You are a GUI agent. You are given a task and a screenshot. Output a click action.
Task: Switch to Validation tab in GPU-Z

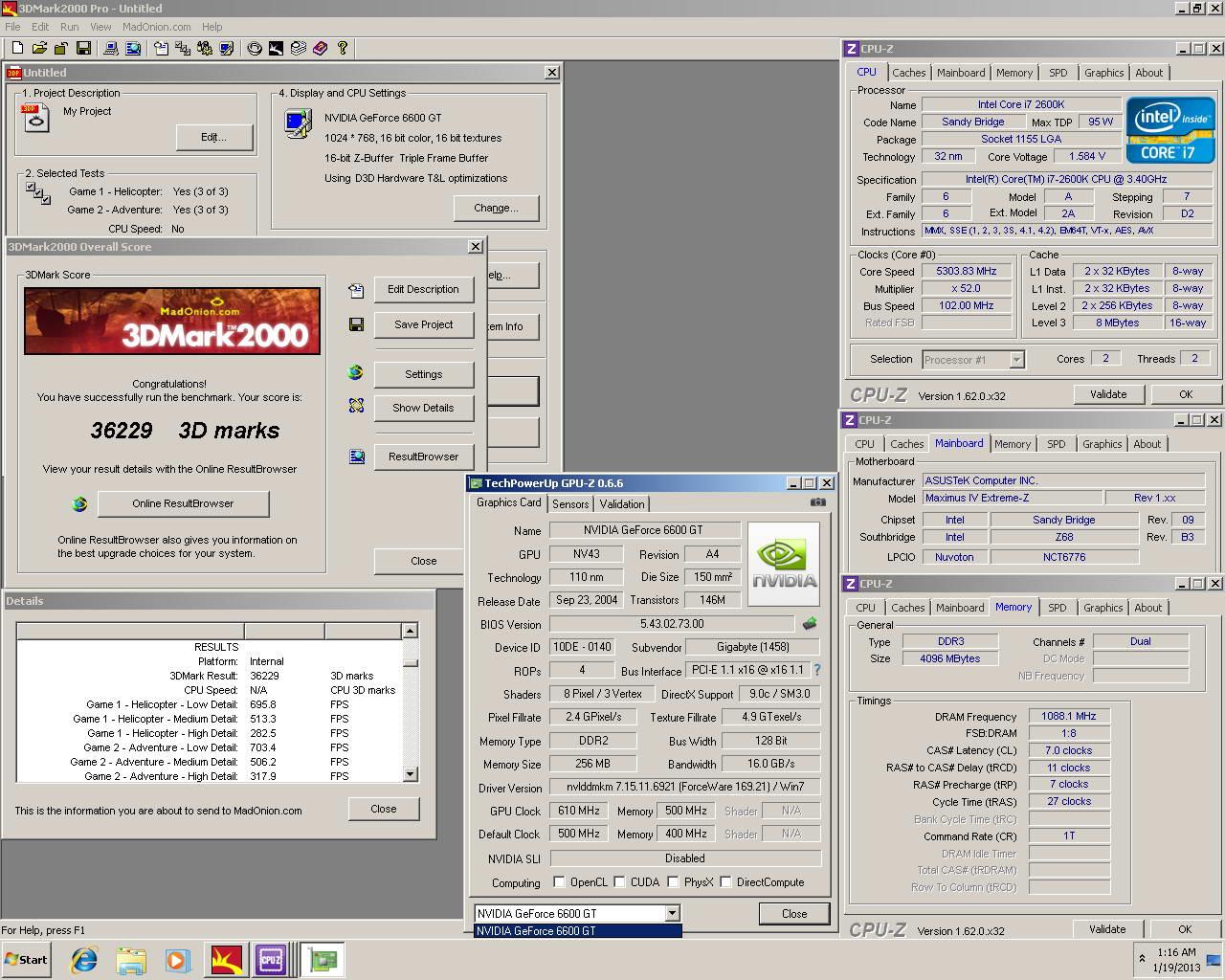[x=622, y=504]
